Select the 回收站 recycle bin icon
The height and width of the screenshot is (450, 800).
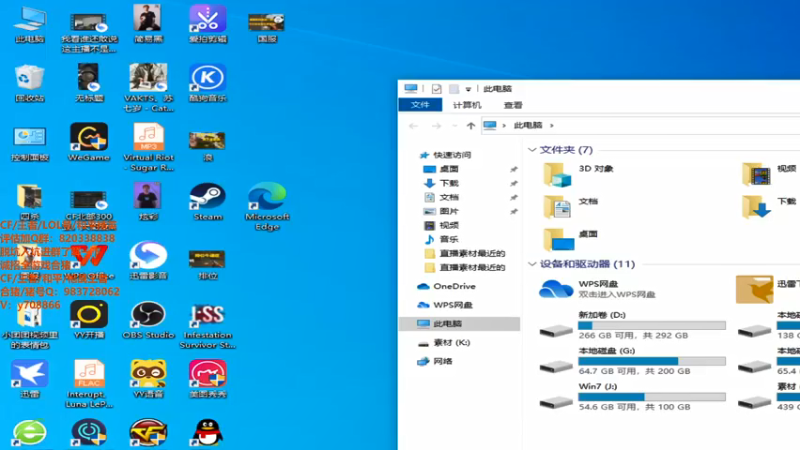pyautogui.click(x=30, y=83)
